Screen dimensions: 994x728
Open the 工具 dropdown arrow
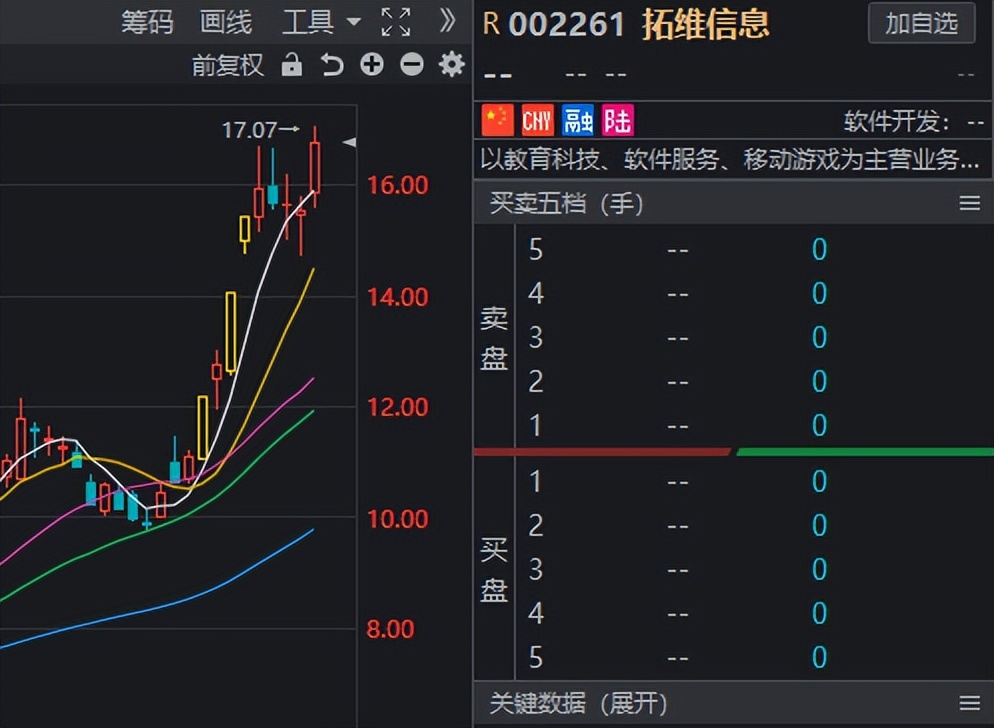pyautogui.click(x=354, y=22)
